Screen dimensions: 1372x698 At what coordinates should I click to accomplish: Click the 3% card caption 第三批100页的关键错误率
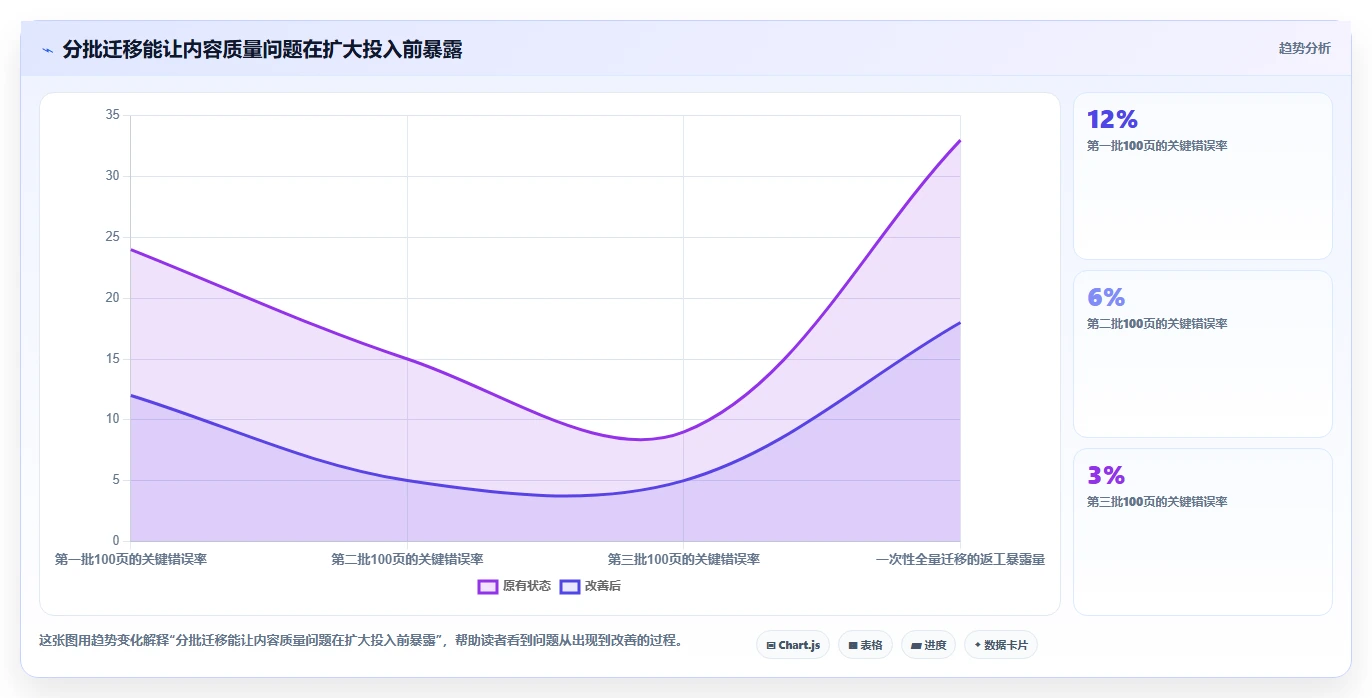[1157, 502]
